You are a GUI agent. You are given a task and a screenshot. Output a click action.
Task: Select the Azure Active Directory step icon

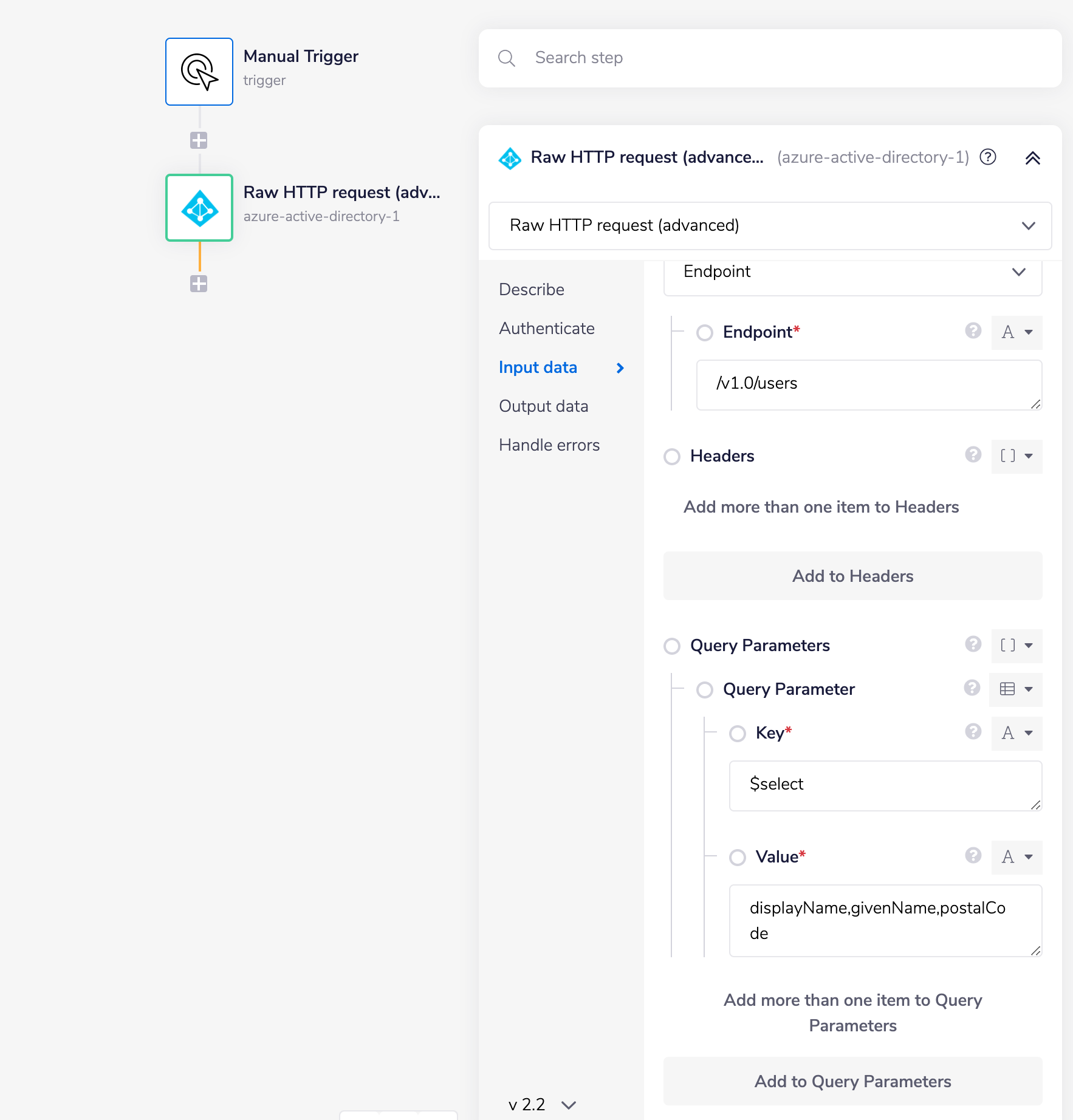click(199, 208)
